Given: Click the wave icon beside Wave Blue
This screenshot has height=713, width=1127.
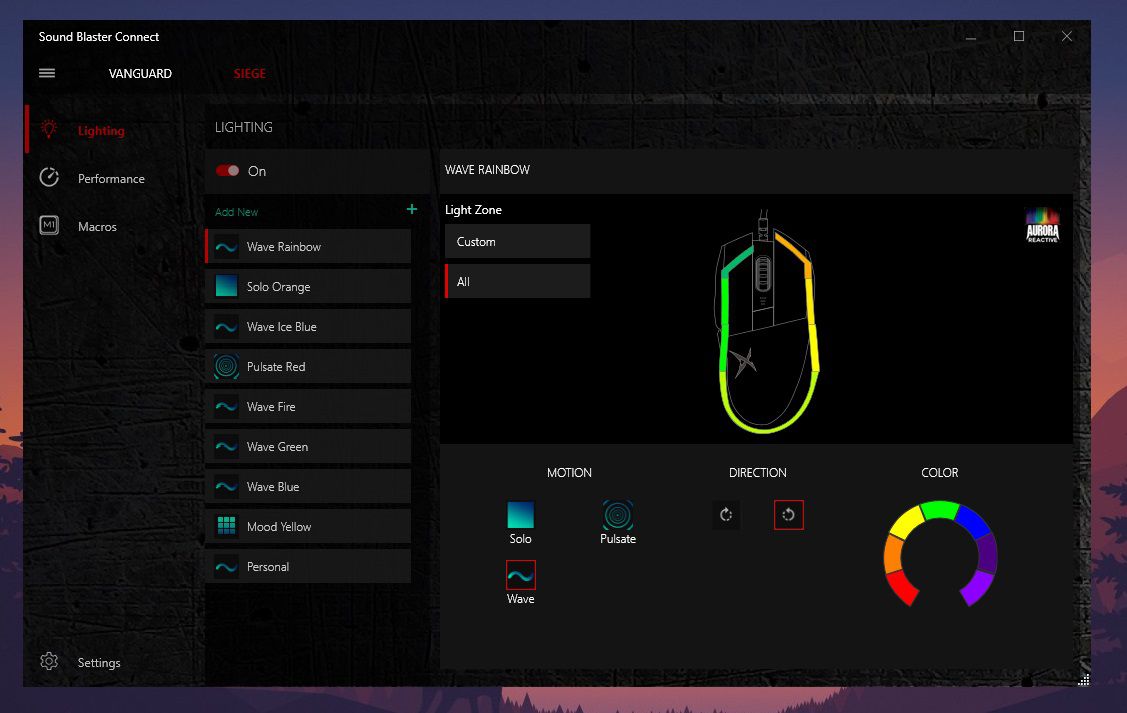Looking at the screenshot, I should click(x=226, y=487).
